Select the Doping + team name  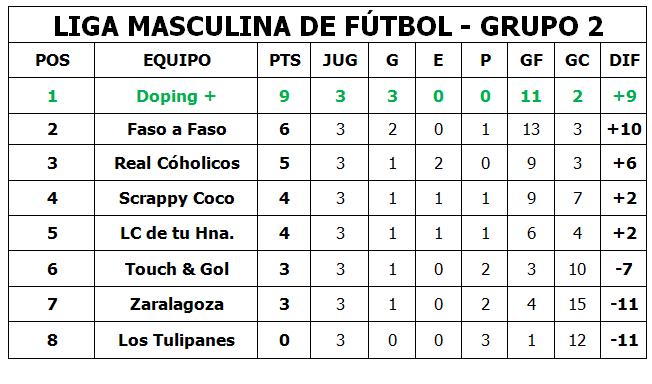pyautogui.click(x=176, y=96)
